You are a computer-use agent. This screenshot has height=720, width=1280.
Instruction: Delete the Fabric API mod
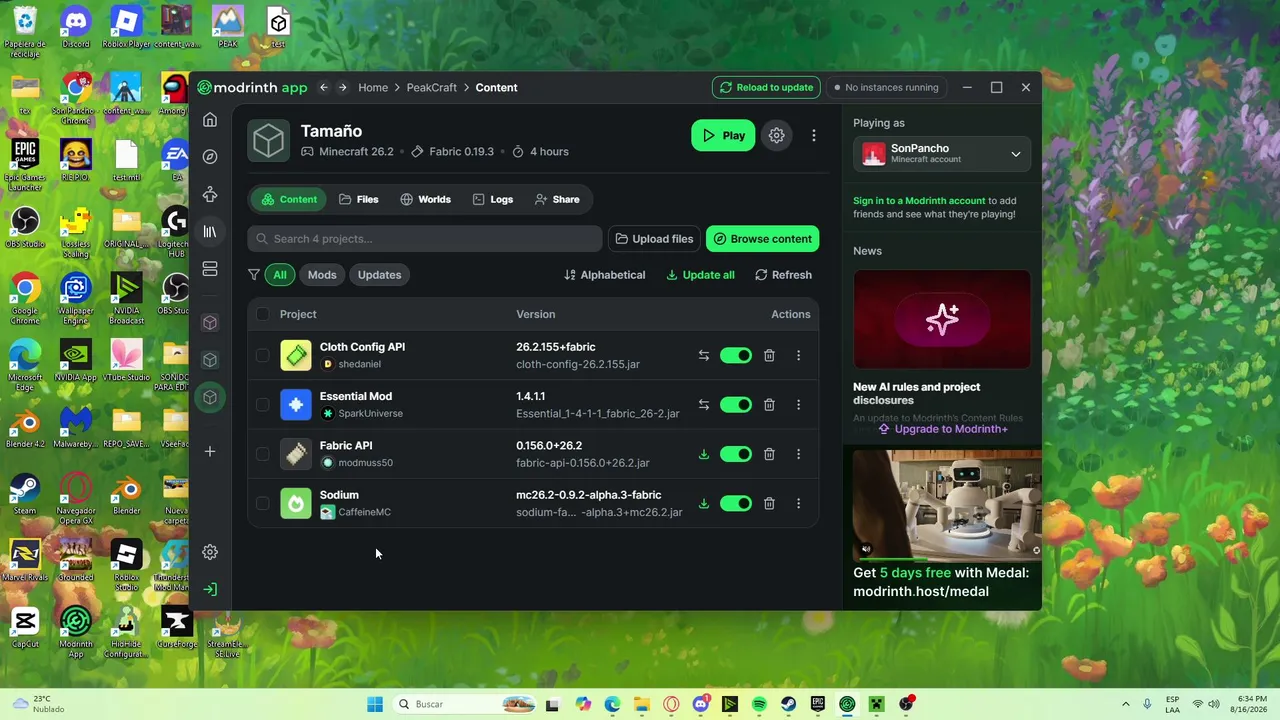pos(769,454)
